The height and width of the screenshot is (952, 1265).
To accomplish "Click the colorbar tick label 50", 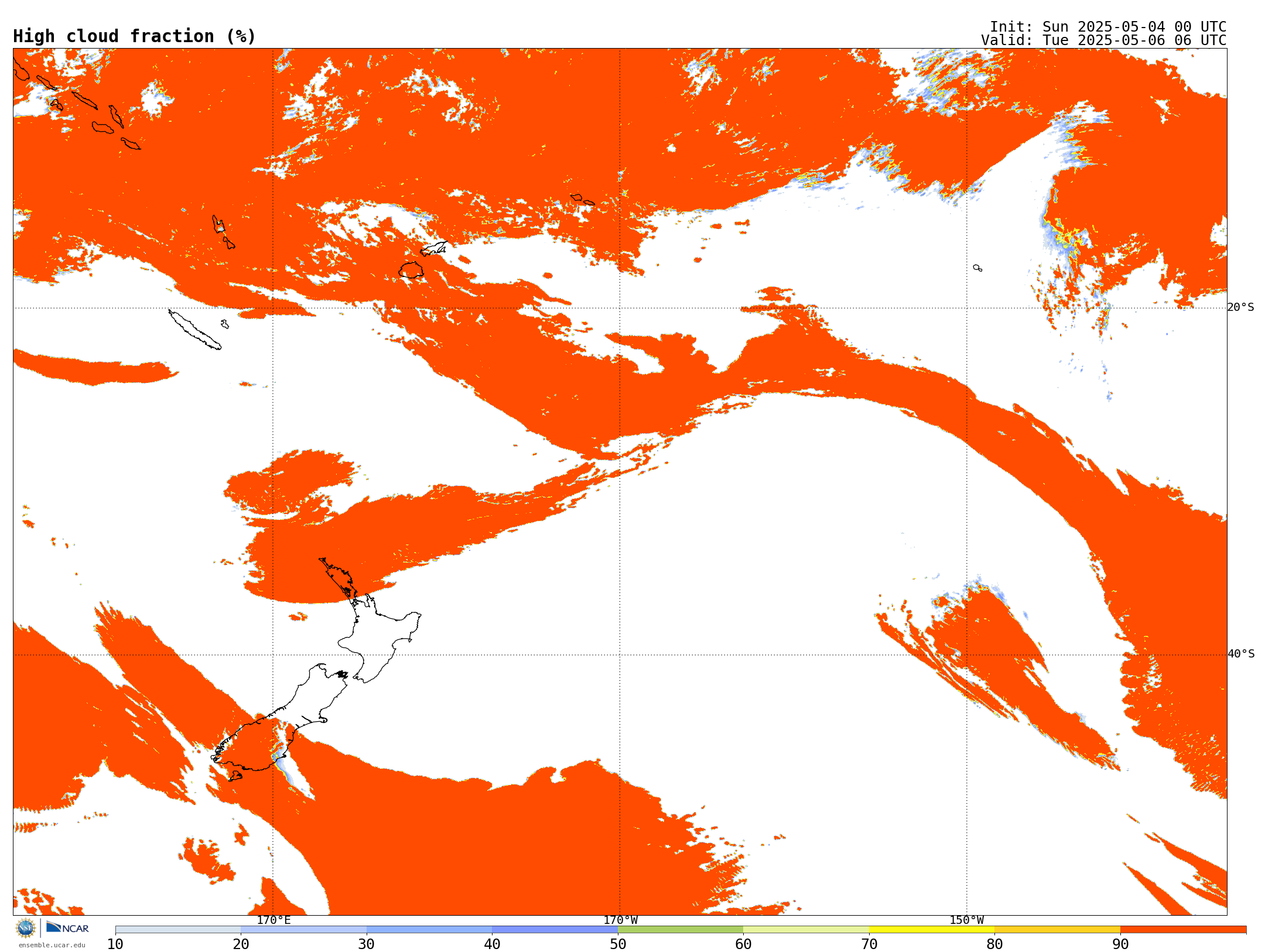I will pos(618,944).
